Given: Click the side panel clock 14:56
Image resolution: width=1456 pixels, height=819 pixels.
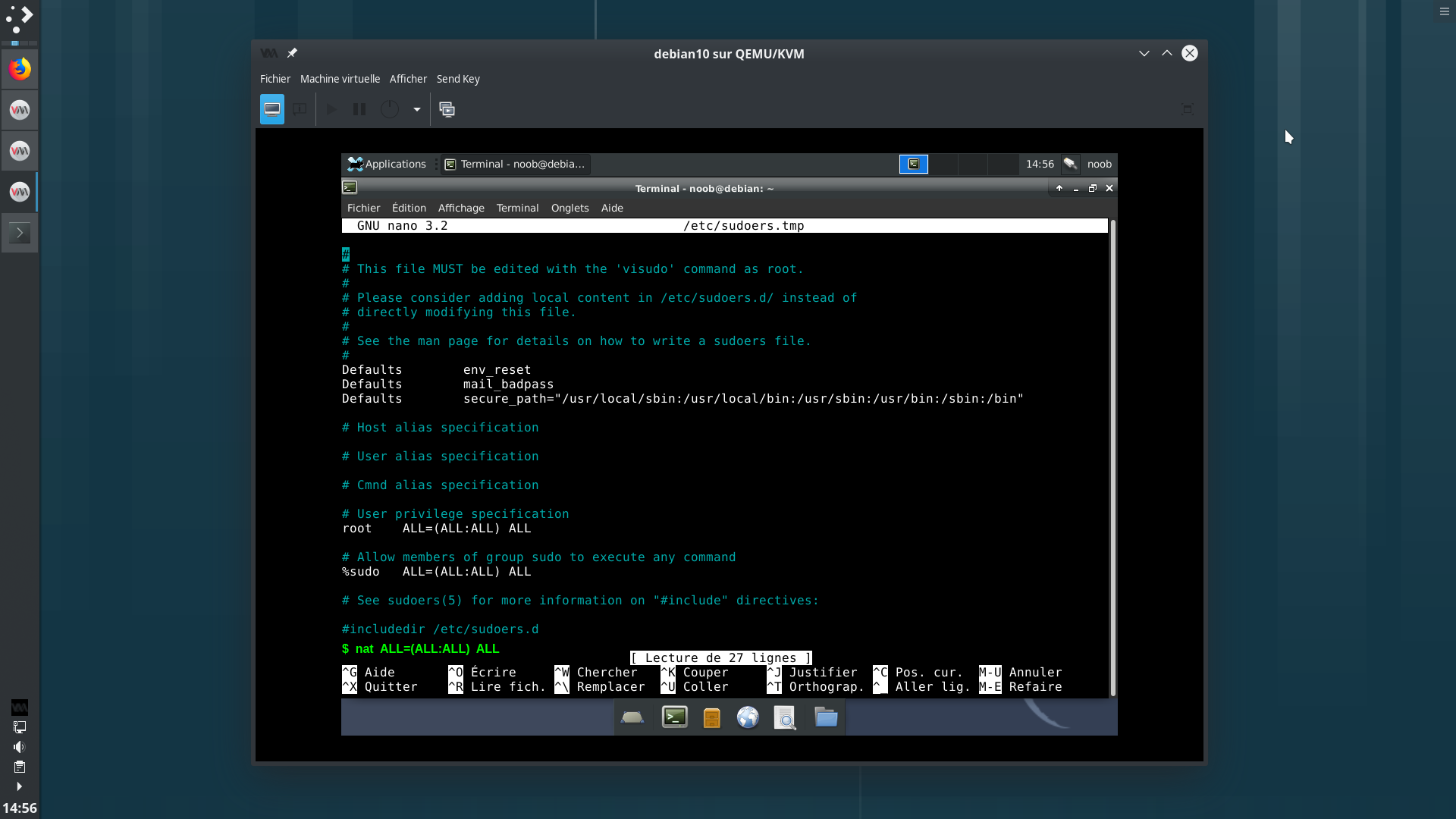Looking at the screenshot, I should (x=20, y=808).
